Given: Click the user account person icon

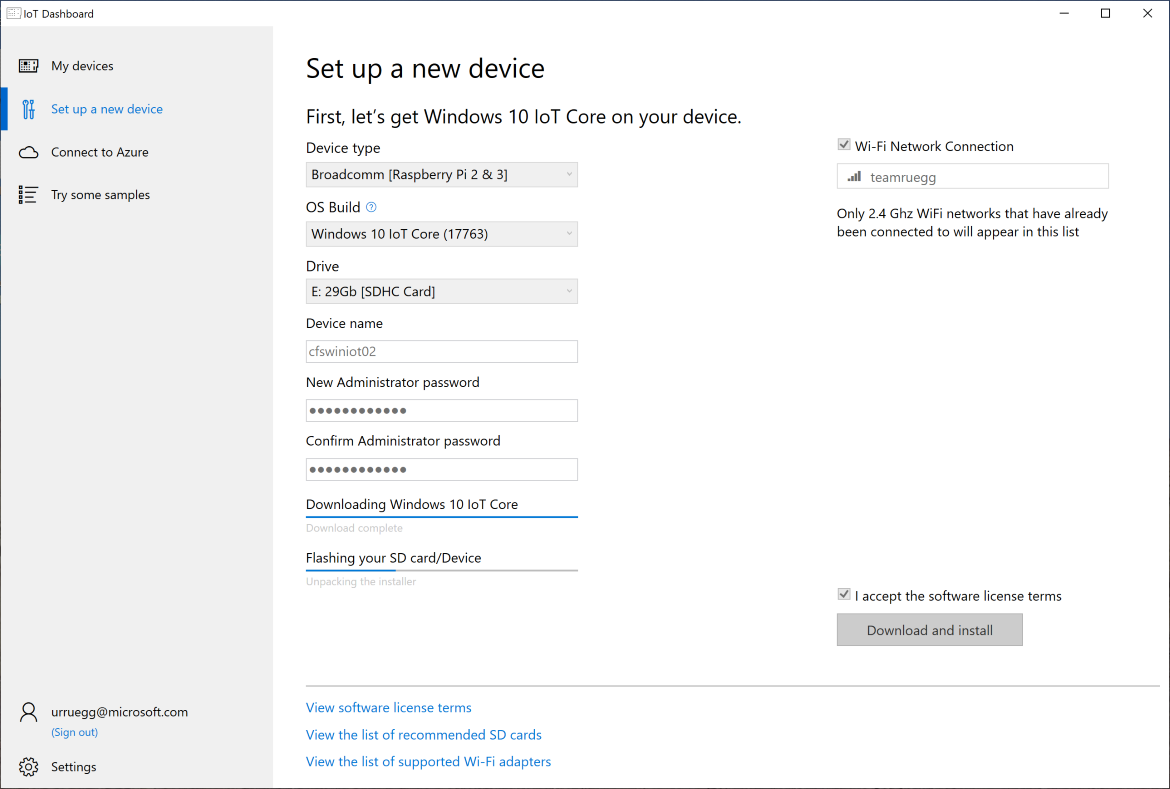Looking at the screenshot, I should pos(28,712).
